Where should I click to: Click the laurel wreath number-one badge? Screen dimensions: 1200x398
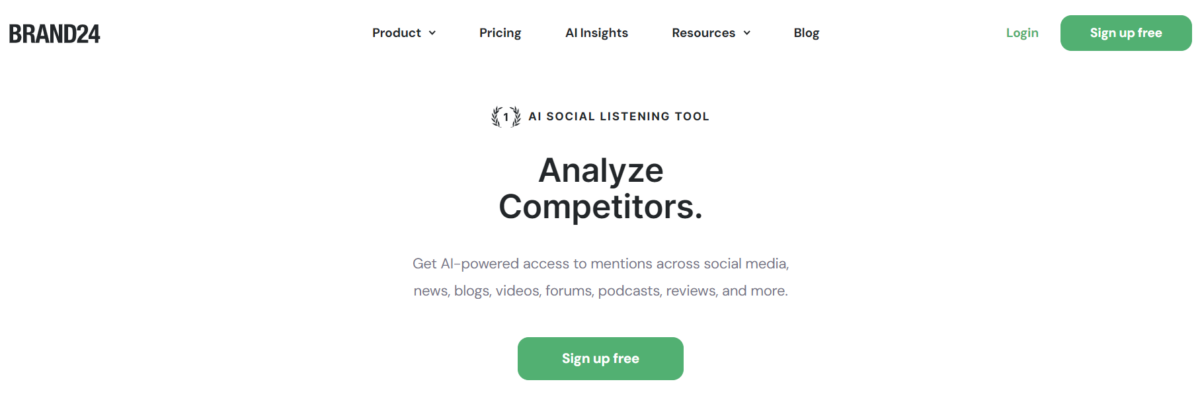[x=506, y=117]
